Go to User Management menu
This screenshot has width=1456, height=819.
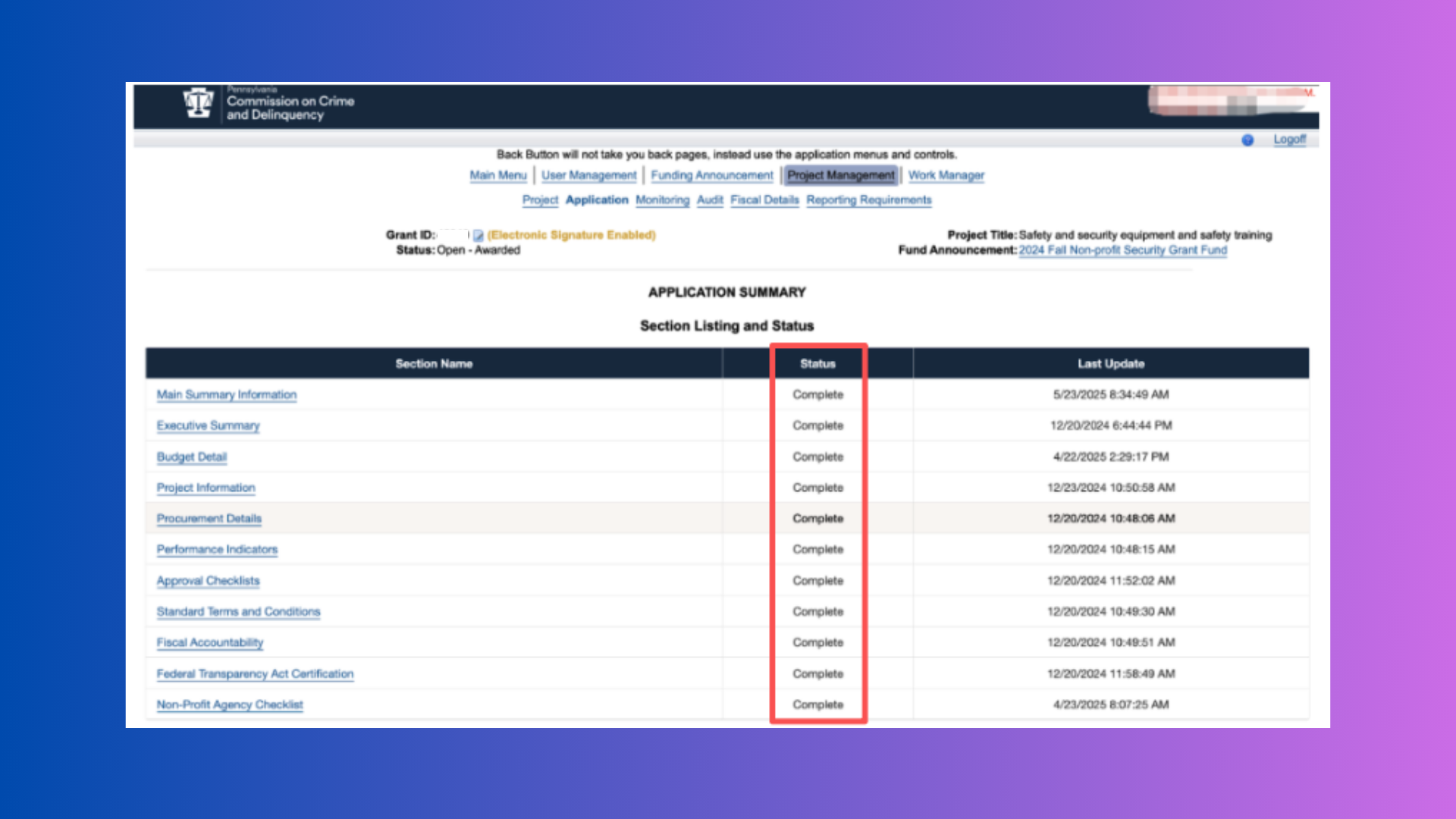[588, 175]
